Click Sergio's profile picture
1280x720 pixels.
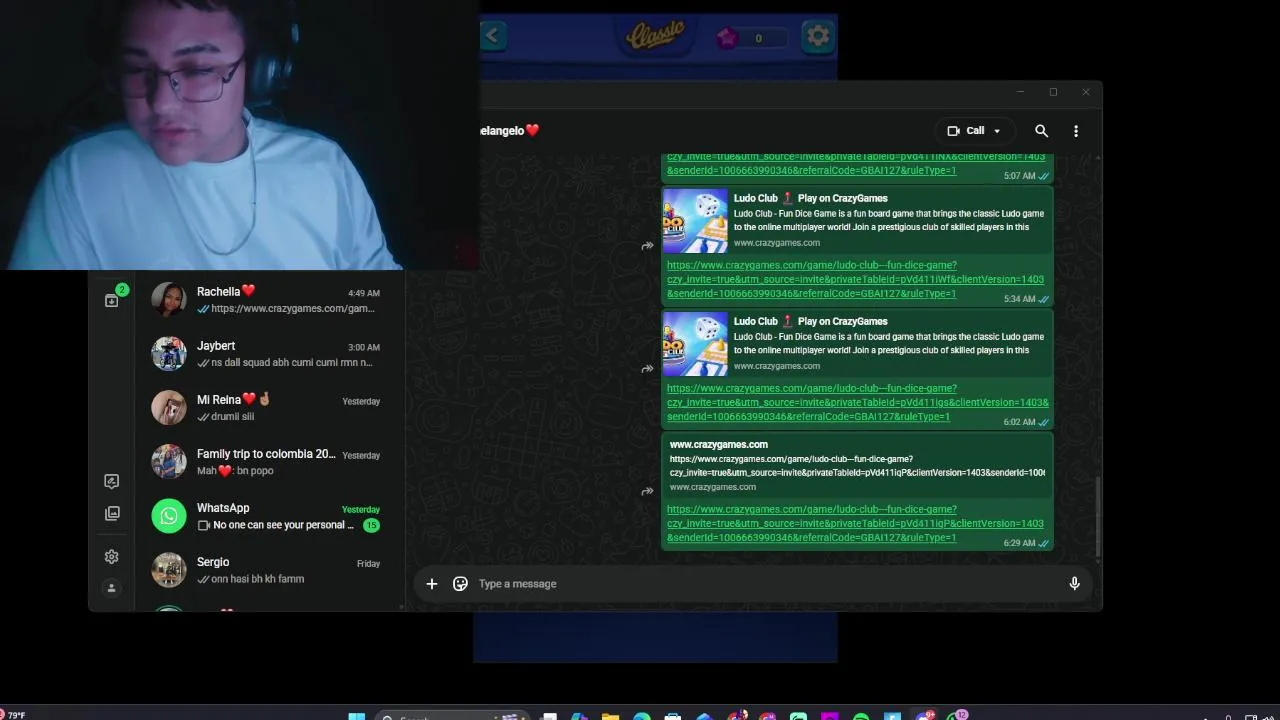[x=169, y=569]
